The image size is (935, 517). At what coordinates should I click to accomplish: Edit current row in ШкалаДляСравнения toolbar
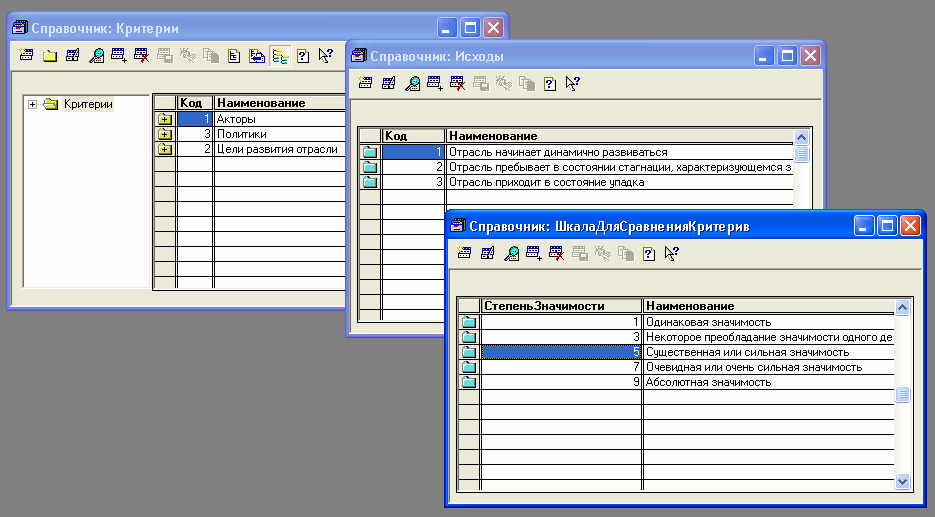488,253
